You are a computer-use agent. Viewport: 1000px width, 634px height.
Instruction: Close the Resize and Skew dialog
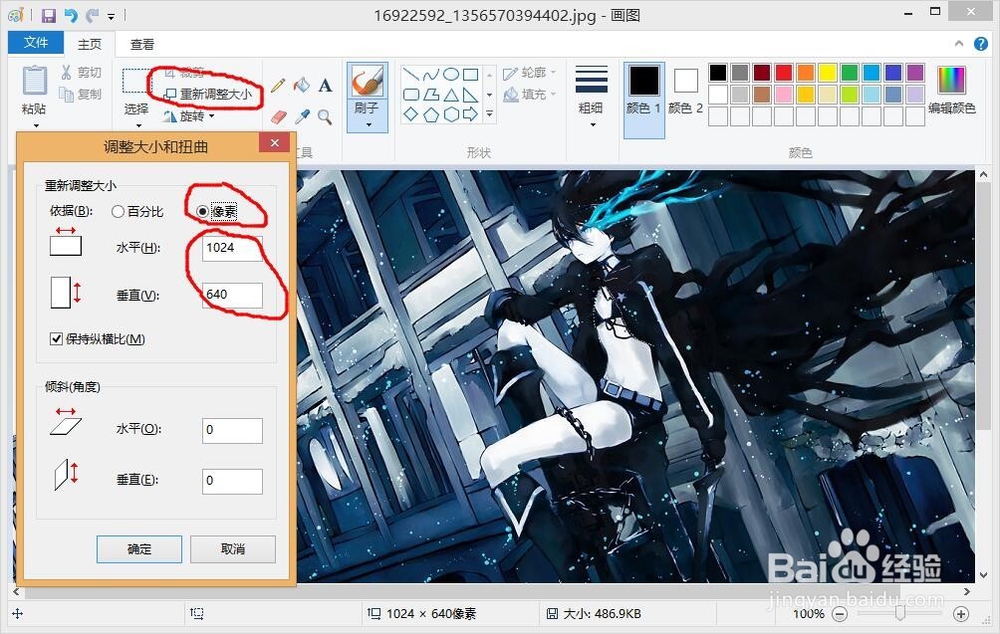pos(275,143)
